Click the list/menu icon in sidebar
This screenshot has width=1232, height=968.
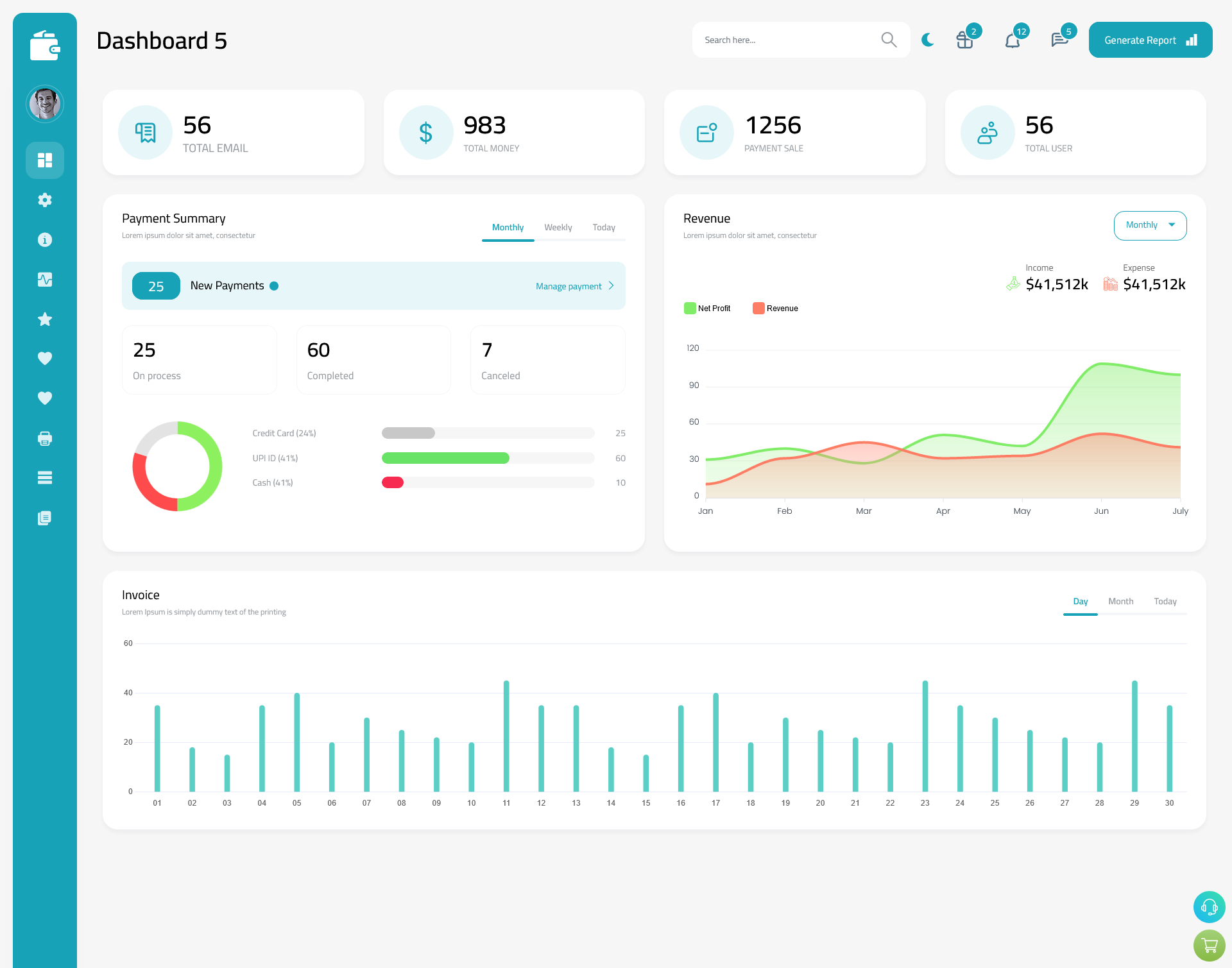(45, 477)
